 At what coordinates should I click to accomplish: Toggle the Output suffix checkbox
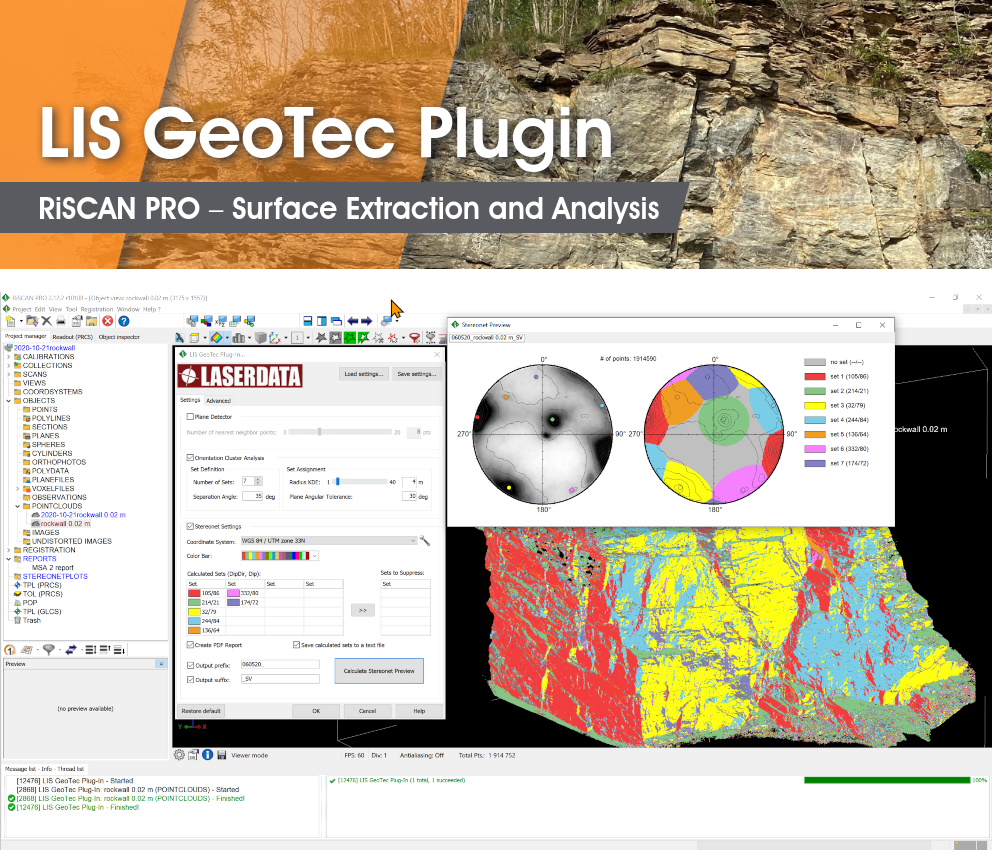pos(190,680)
